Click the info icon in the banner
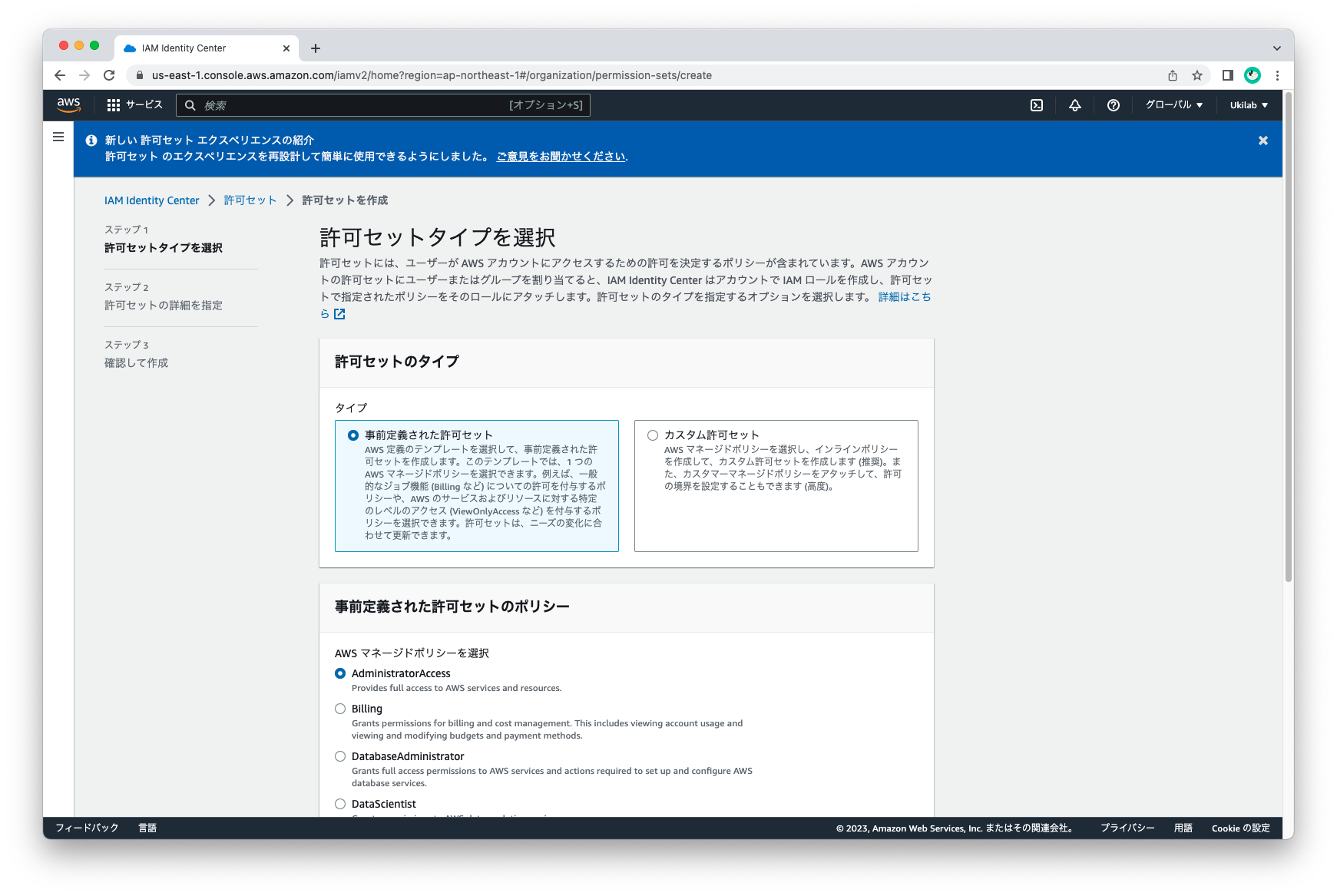 (91, 141)
